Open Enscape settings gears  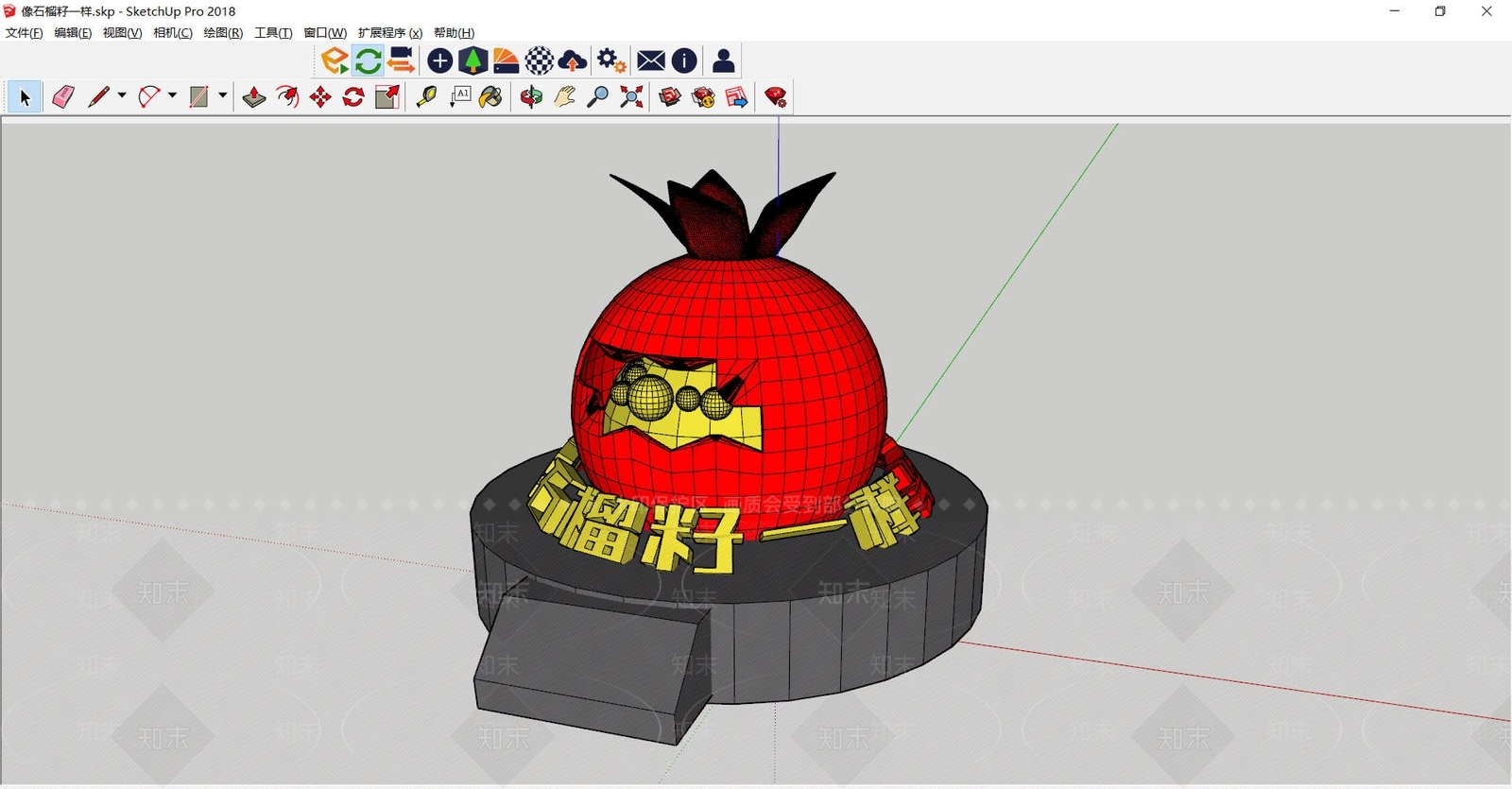tap(611, 60)
